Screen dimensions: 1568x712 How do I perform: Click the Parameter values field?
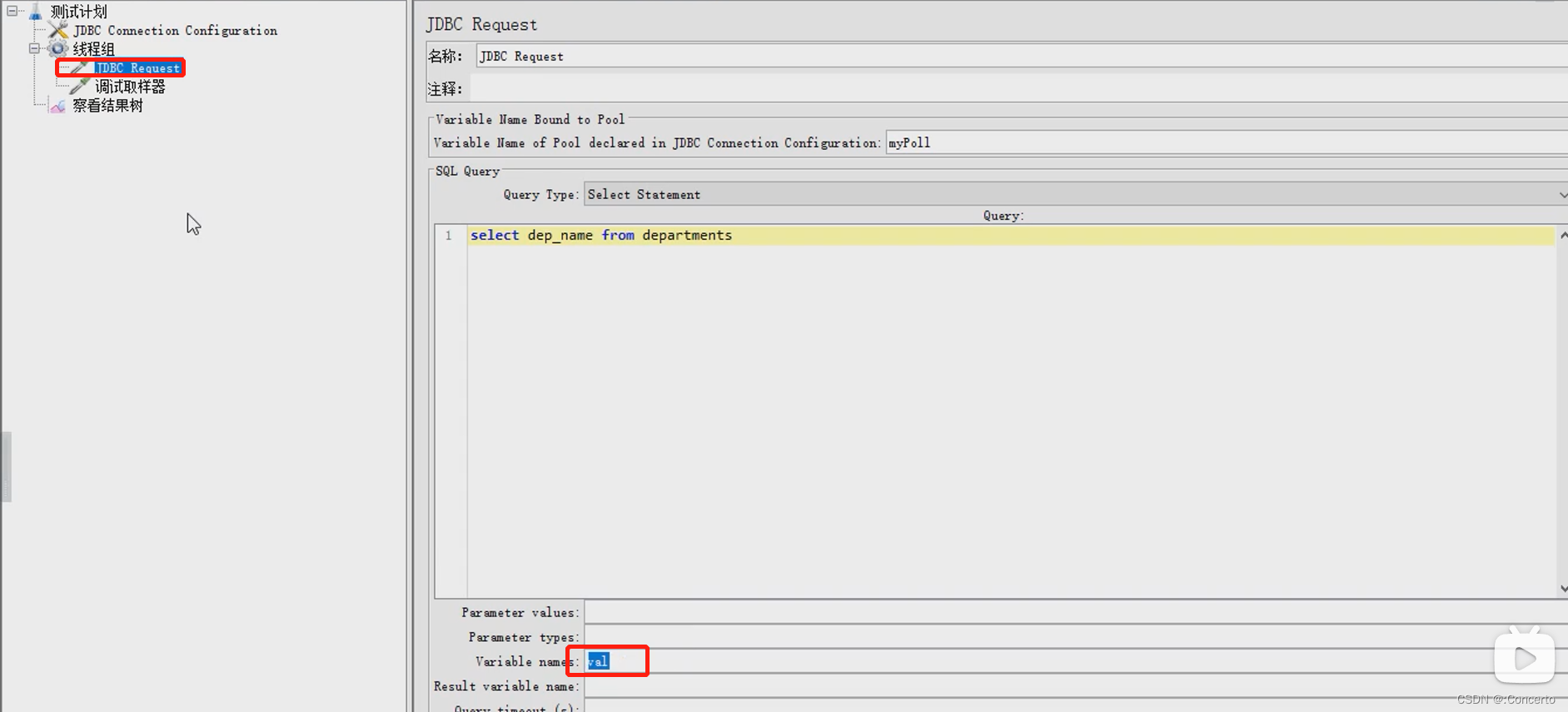tap(1076, 612)
